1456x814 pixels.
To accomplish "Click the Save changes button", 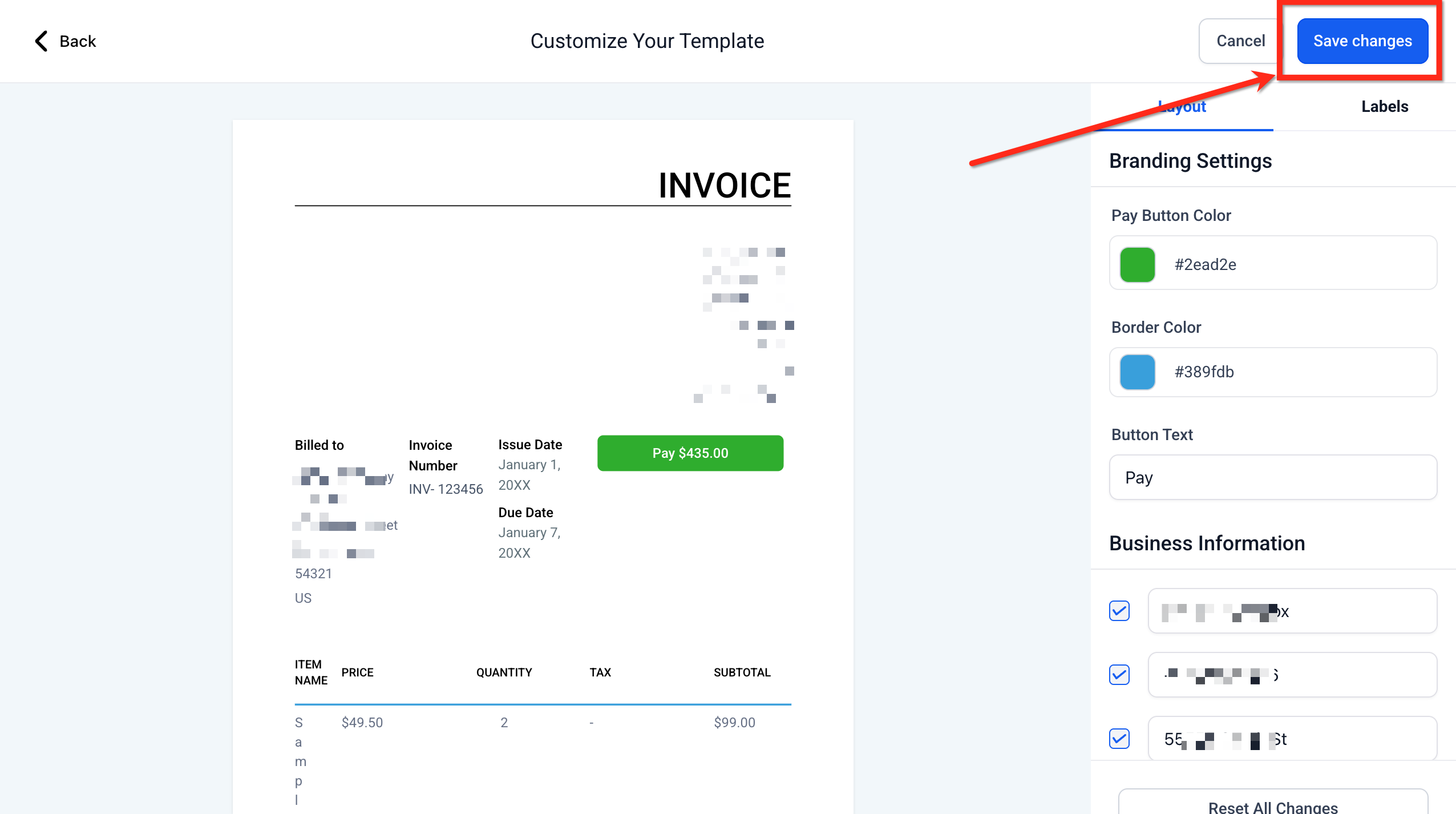I will (1362, 41).
